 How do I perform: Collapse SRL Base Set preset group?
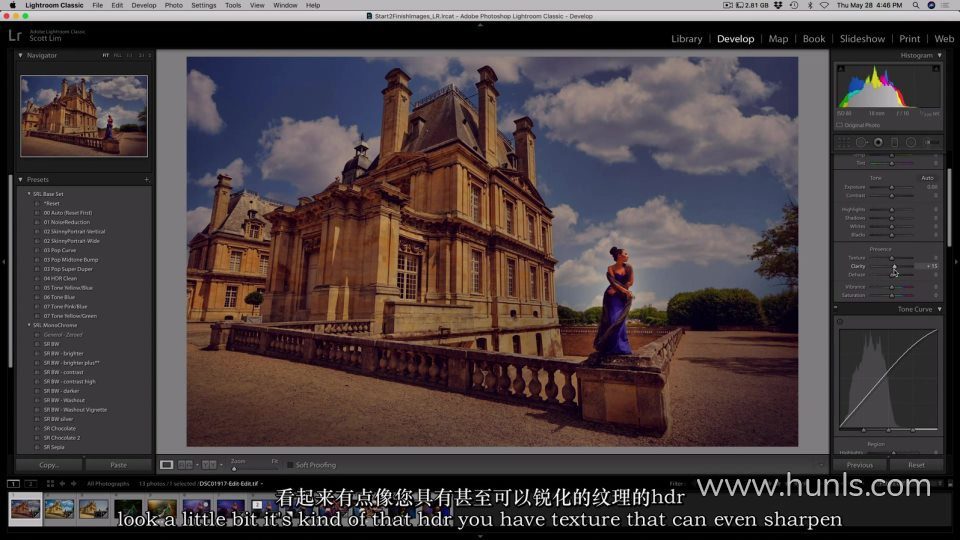tap(29, 193)
